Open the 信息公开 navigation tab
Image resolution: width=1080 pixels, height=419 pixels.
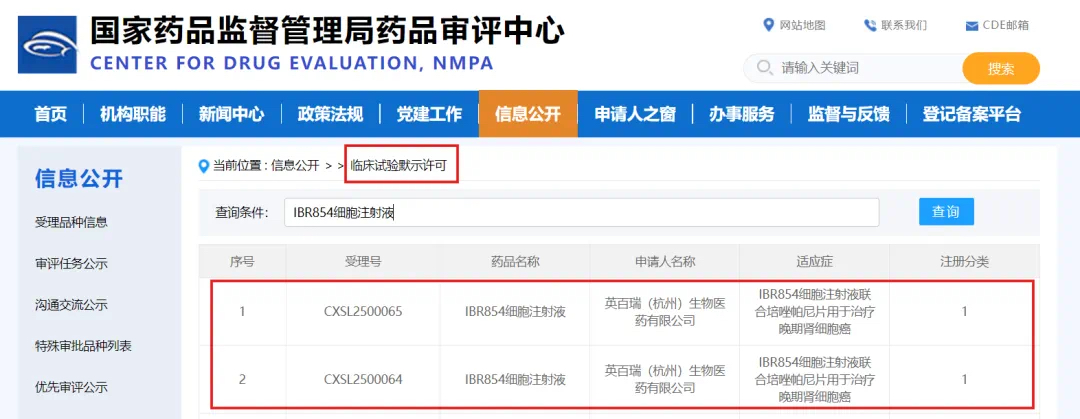coord(527,114)
